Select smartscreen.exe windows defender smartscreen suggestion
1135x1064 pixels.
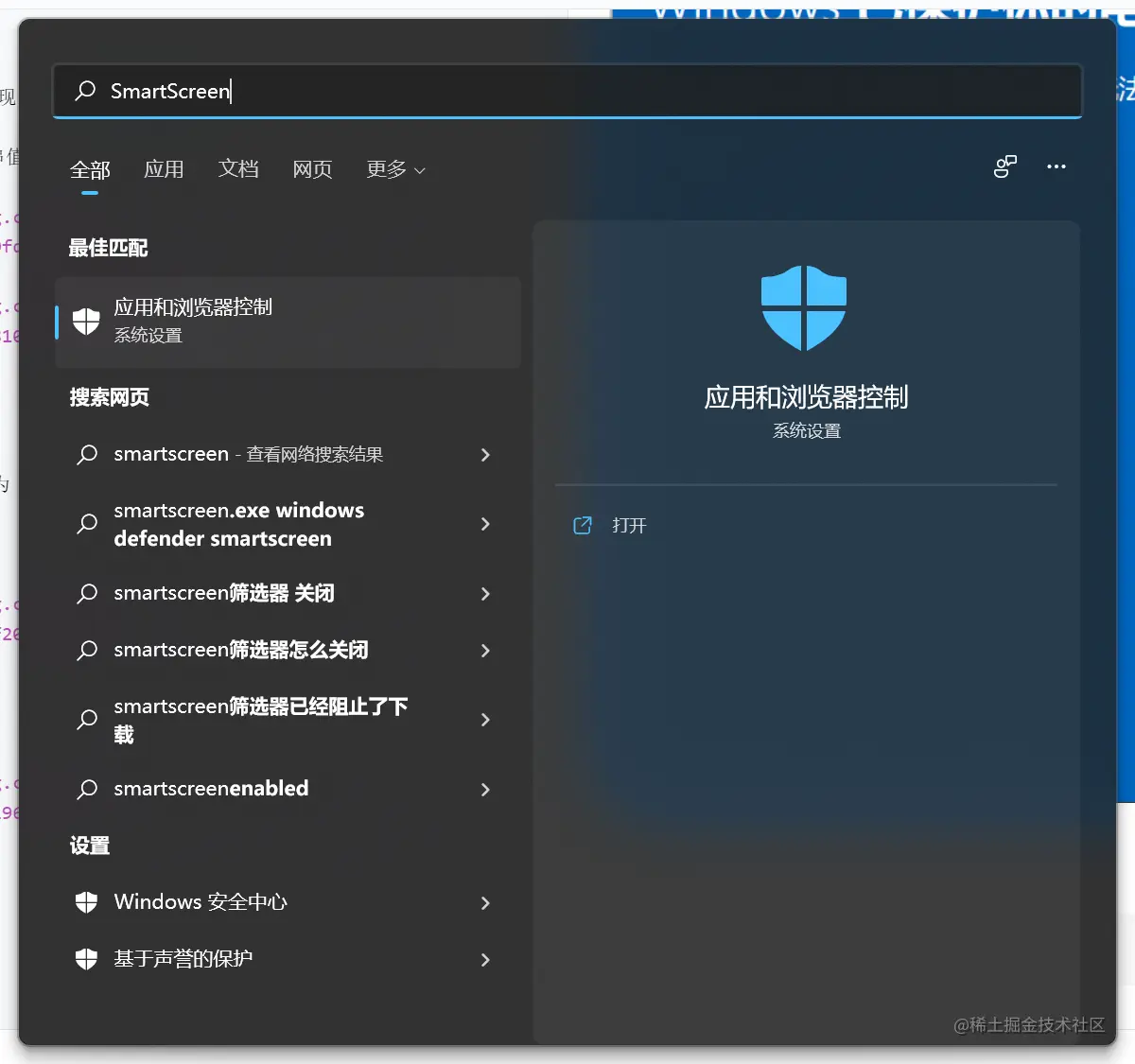tap(288, 524)
